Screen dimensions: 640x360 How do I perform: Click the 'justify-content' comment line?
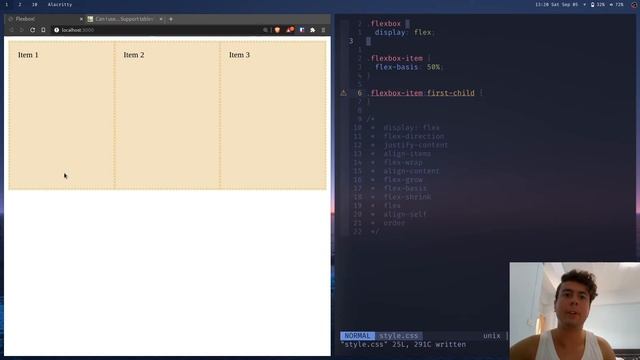416,145
